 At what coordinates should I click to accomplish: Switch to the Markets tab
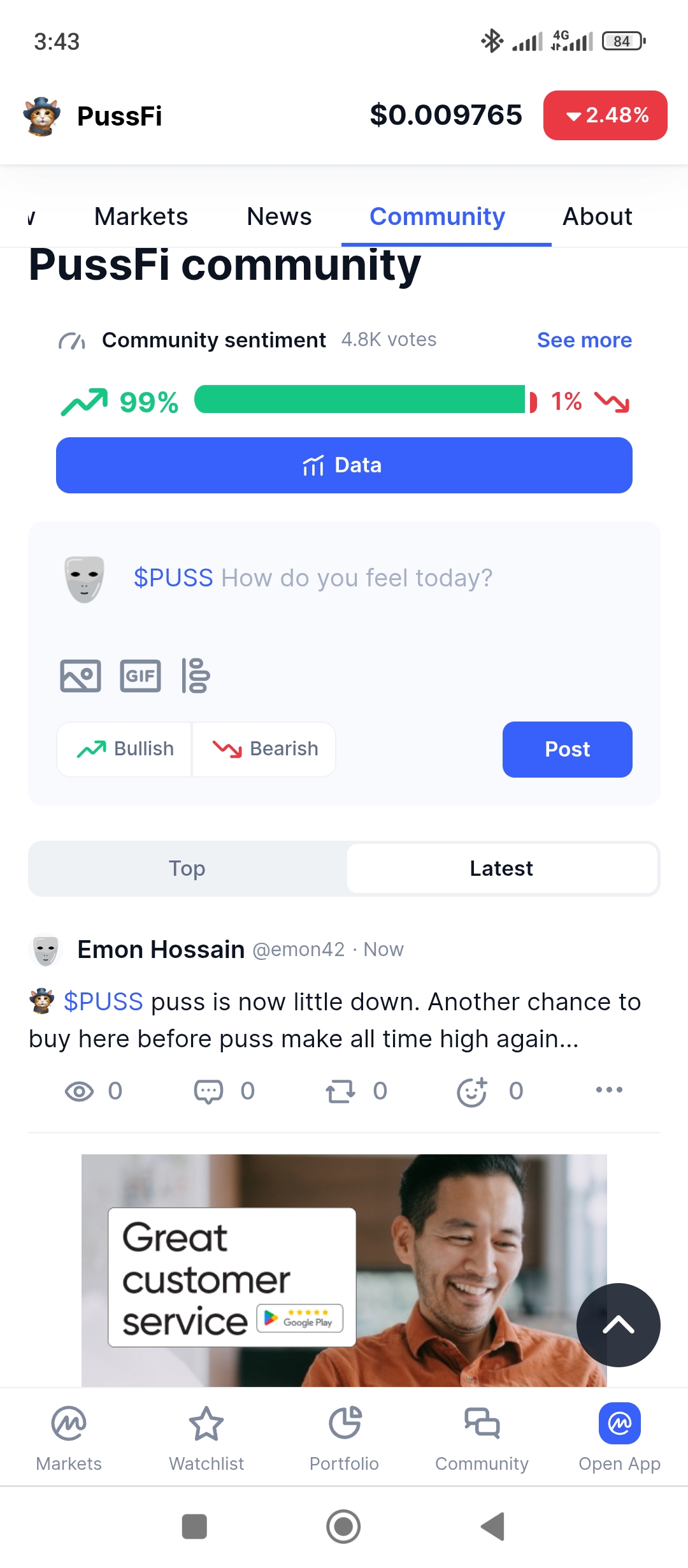tap(141, 217)
